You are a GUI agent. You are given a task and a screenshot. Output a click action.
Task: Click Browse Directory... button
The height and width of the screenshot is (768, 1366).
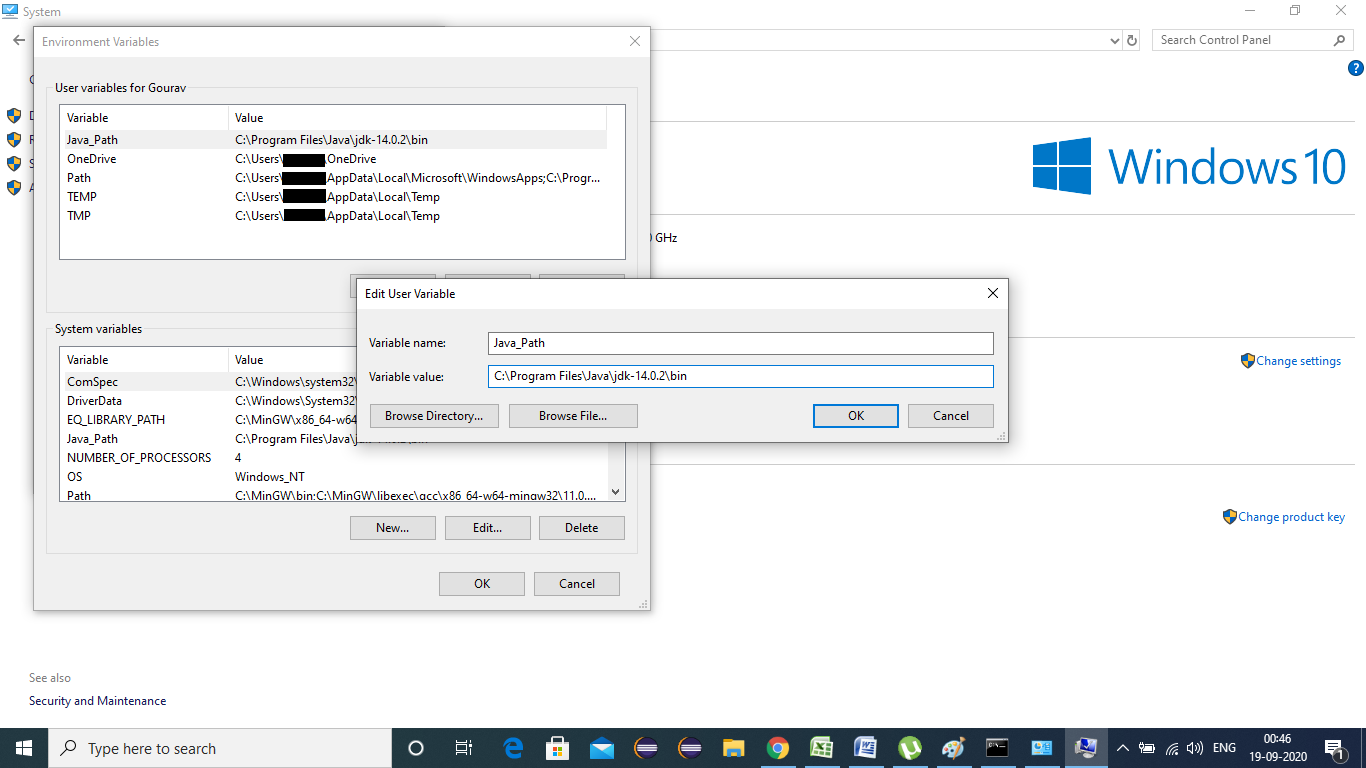434,416
